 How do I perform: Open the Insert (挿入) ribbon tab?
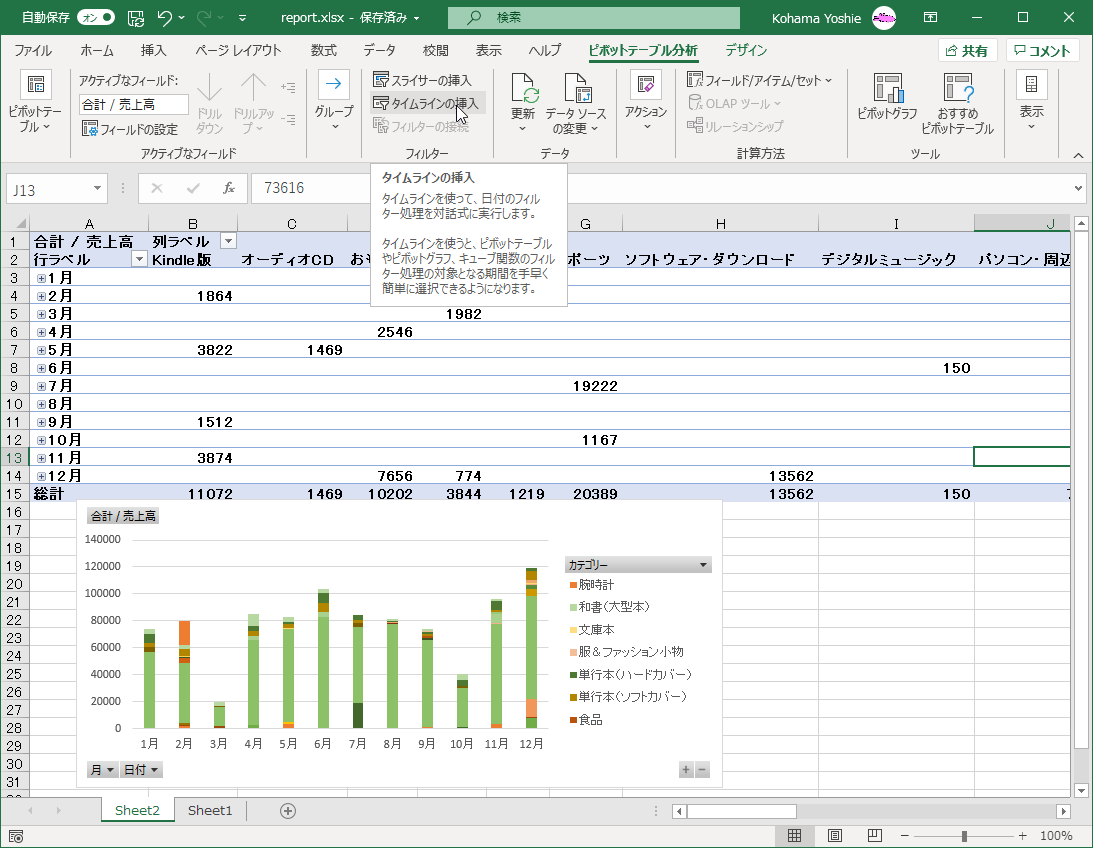[153, 51]
